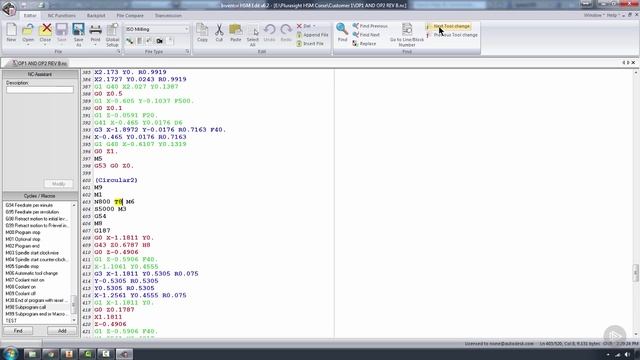Select the OP1 AND OP2 REV B document tab
Viewport: 640px width, 360px height.
click(x=39, y=63)
